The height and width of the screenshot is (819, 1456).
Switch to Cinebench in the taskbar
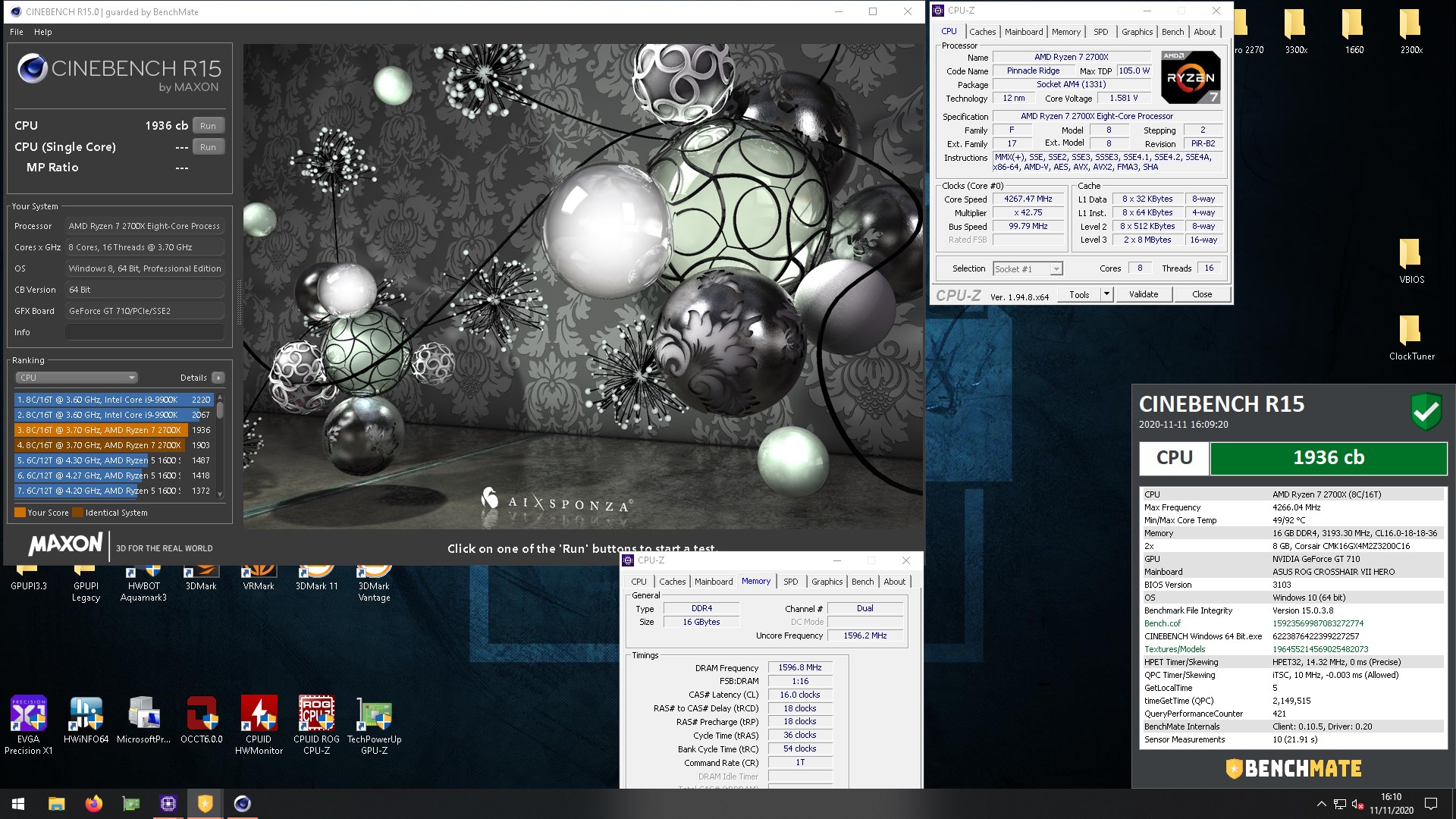pos(242,804)
